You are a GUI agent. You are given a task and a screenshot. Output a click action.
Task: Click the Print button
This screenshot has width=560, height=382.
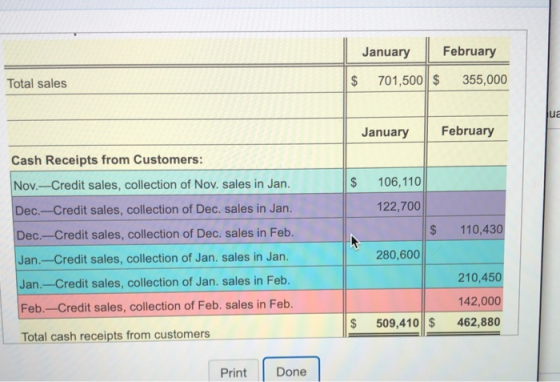pos(234,372)
